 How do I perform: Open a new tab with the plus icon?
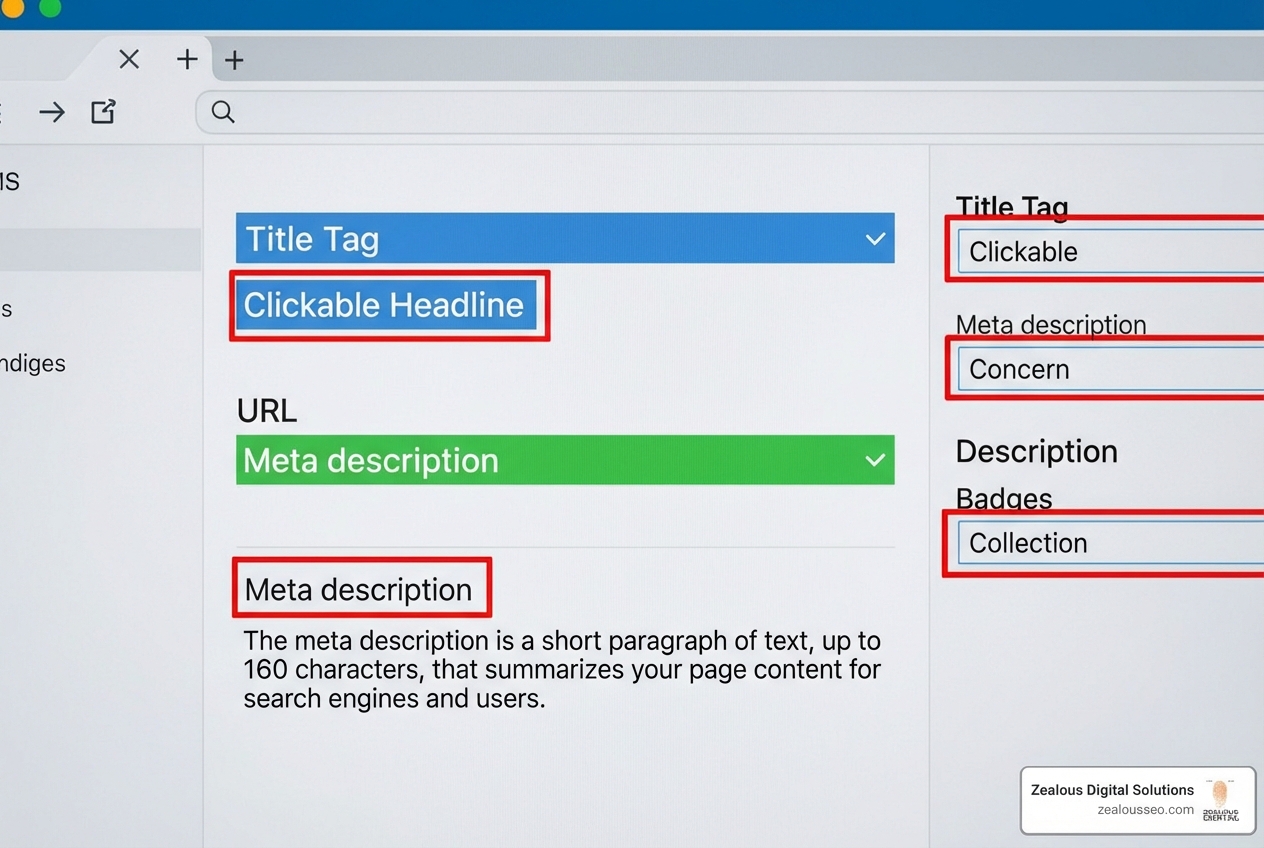click(x=187, y=60)
